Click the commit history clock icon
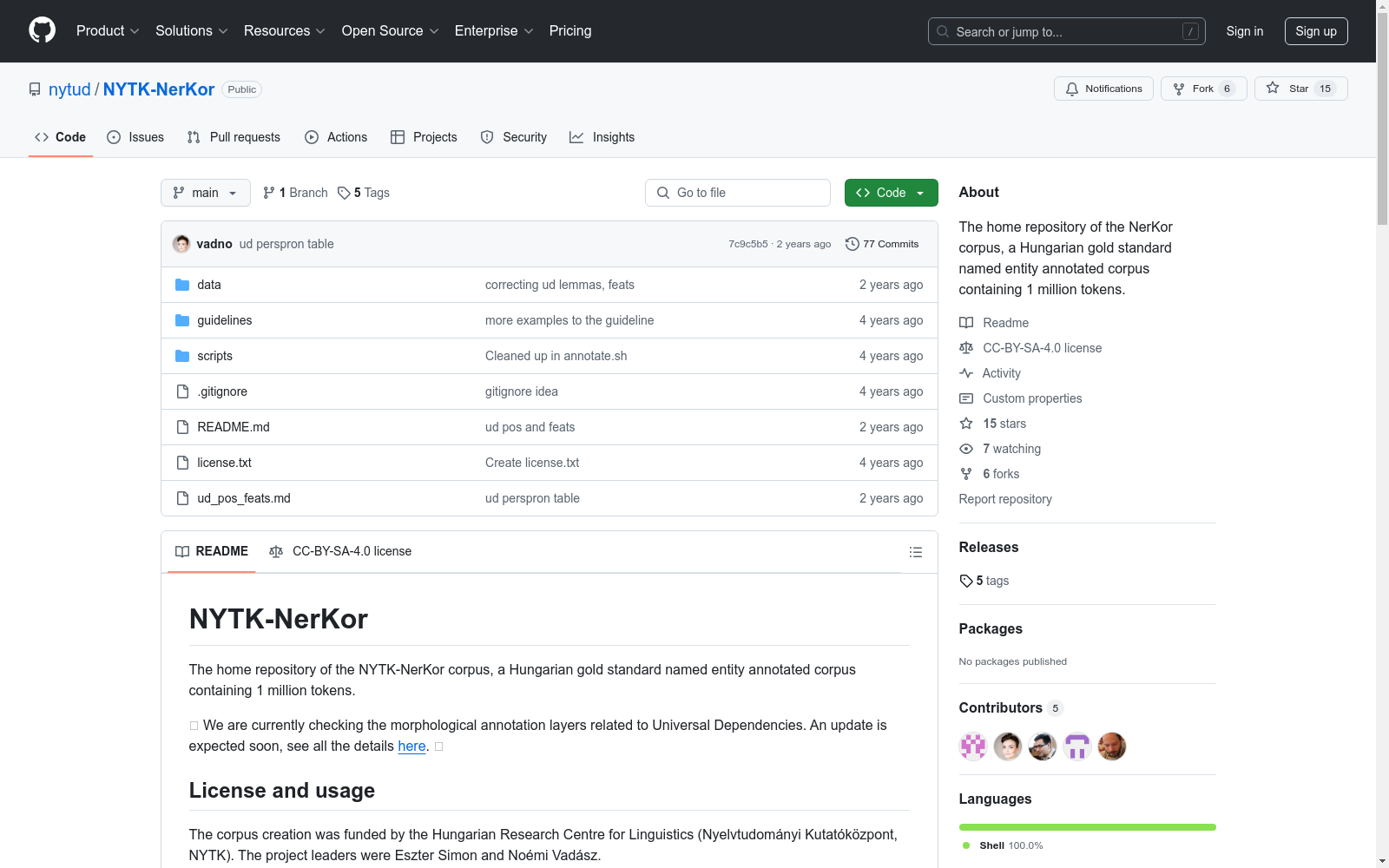Image resolution: width=1389 pixels, height=868 pixels. 852,244
